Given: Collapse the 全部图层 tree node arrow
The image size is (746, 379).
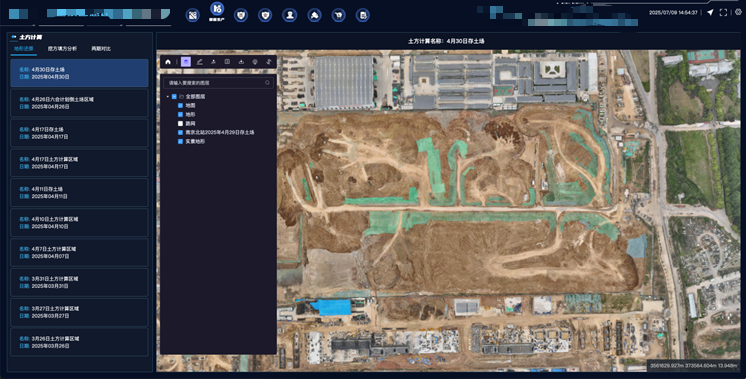Looking at the screenshot, I should [x=168, y=97].
